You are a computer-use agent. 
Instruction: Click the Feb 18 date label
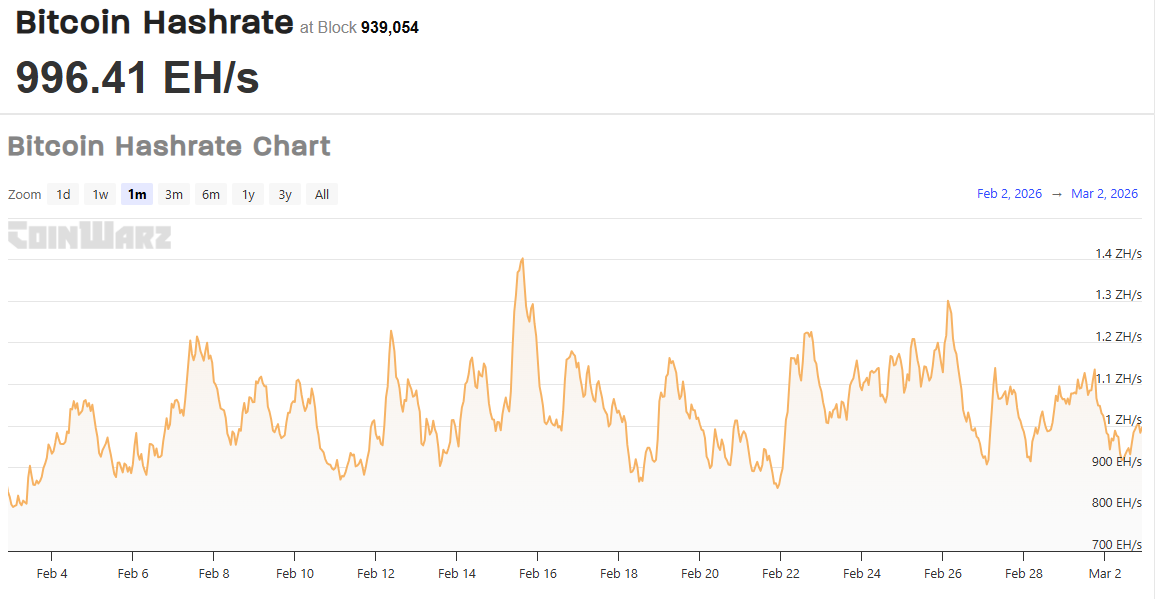(x=619, y=574)
